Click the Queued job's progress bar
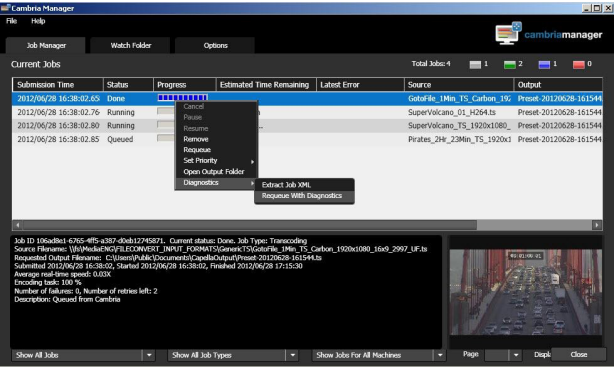616x367 pixels. tap(166, 138)
